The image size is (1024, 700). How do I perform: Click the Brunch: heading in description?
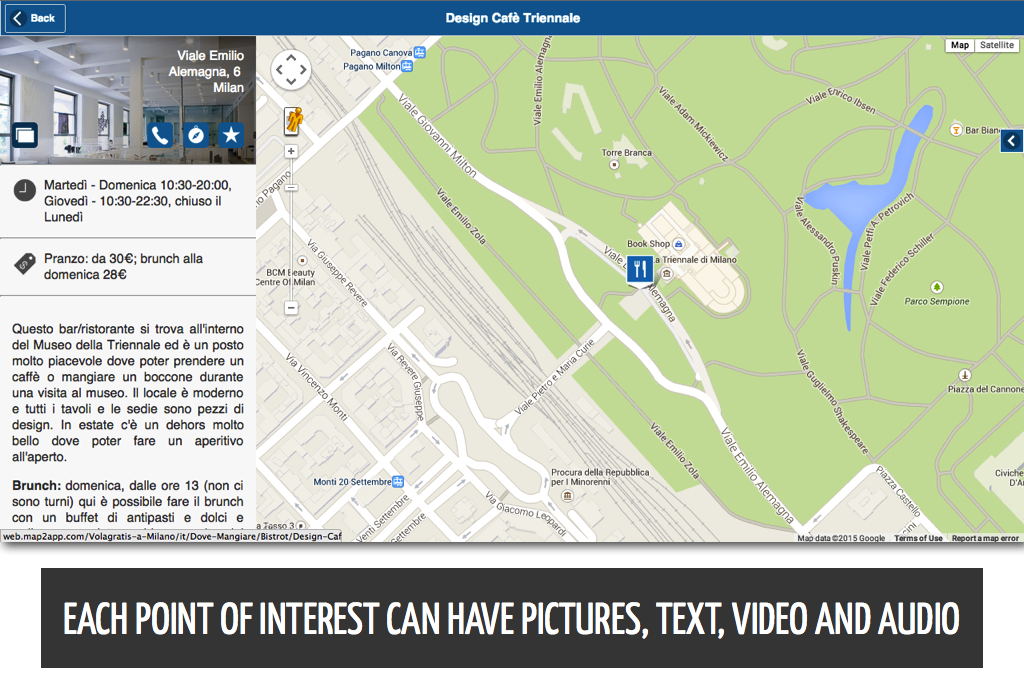[x=36, y=486]
